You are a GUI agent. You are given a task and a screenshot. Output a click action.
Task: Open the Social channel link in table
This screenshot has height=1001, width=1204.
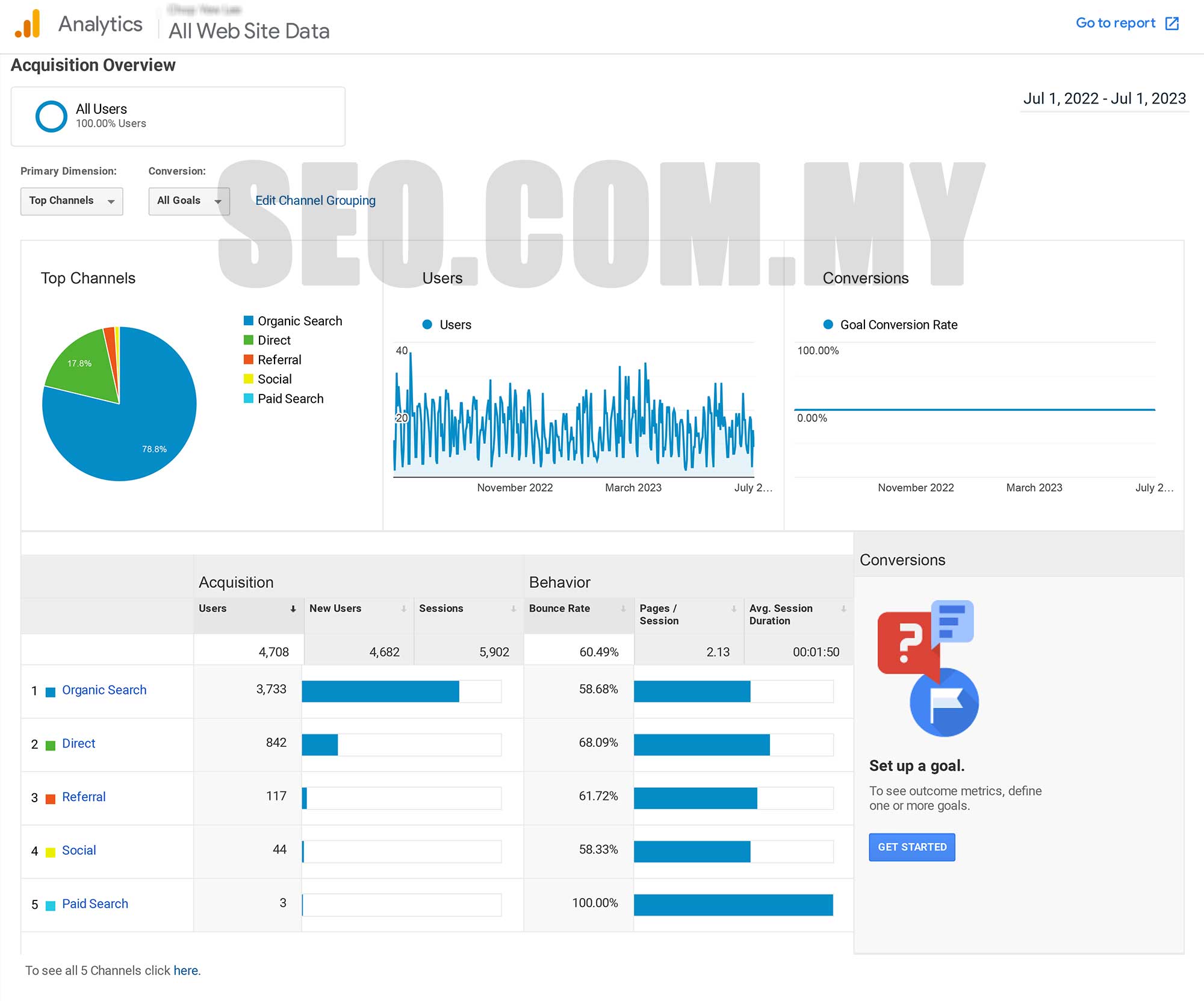coord(79,850)
